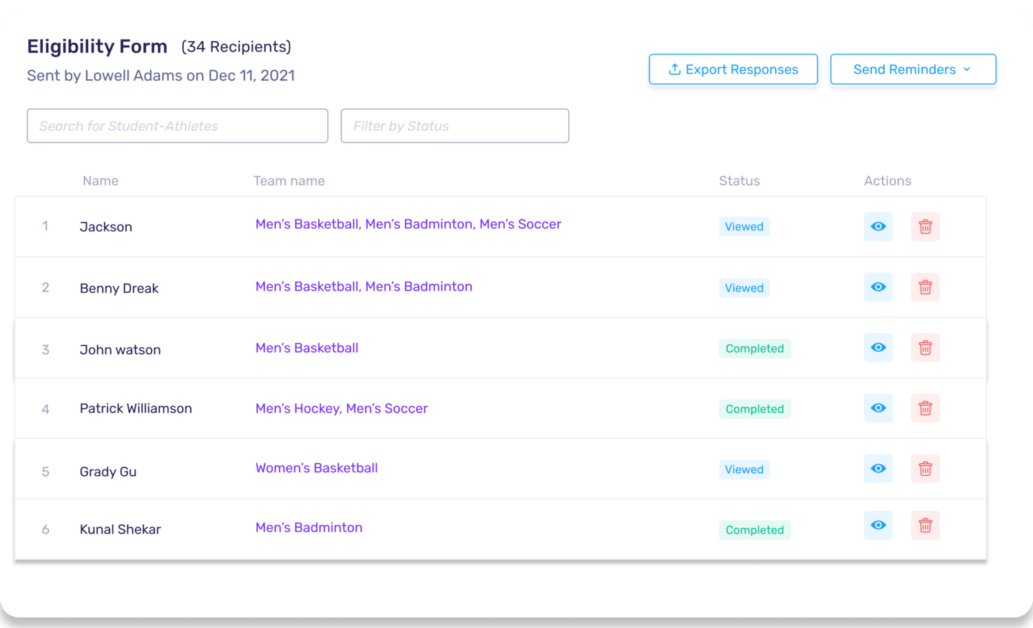
Task: Select the Name column header
Action: 100,180
